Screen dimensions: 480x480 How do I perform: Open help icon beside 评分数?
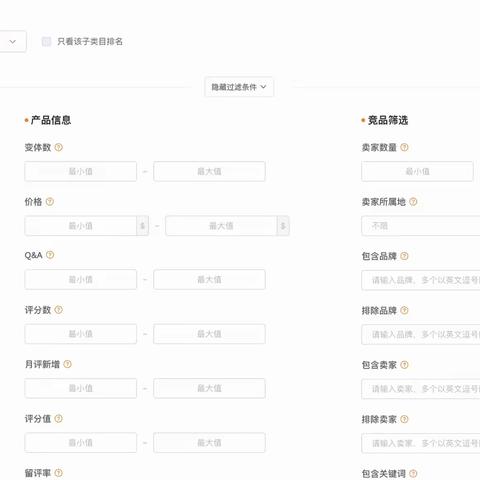click(59, 310)
